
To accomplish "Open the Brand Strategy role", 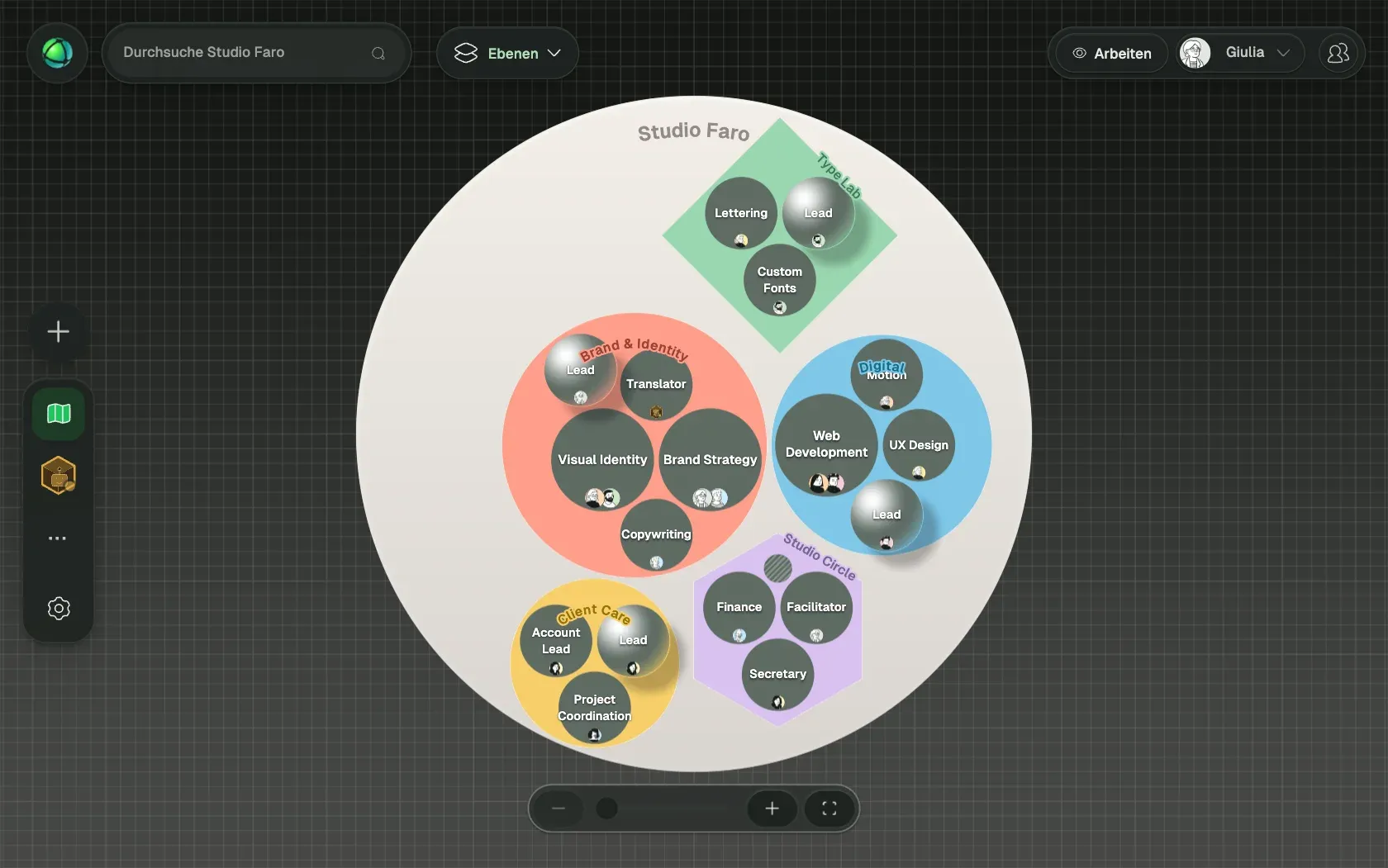I will point(710,459).
